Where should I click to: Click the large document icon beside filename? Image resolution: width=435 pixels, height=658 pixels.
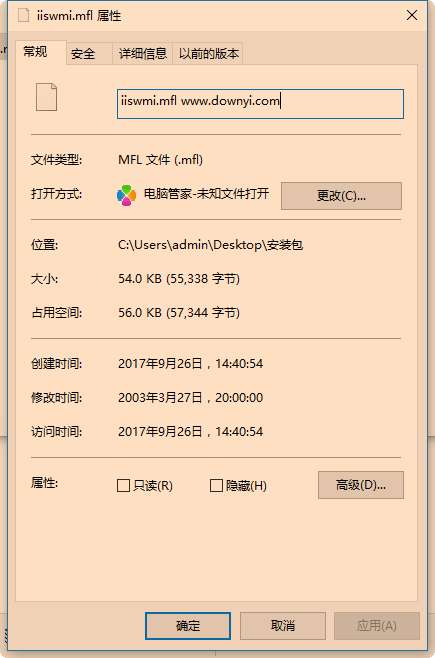(x=46, y=97)
